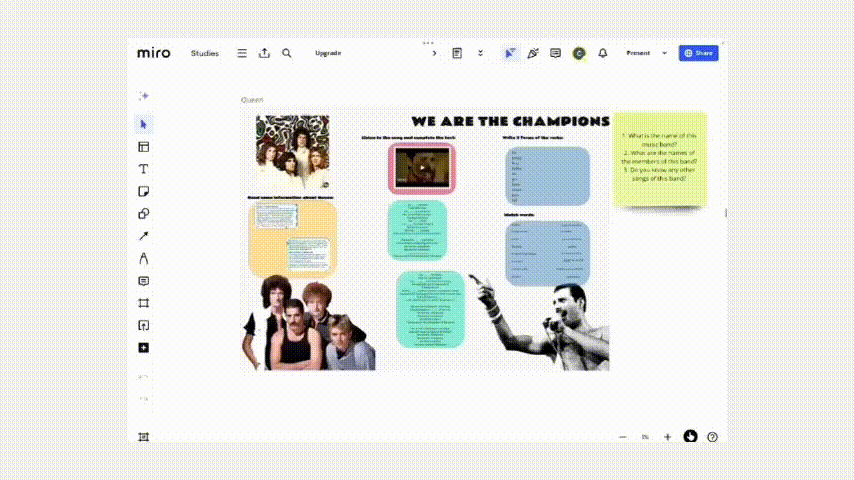Open the Studies board title
The width and height of the screenshot is (854, 480).
coord(205,53)
